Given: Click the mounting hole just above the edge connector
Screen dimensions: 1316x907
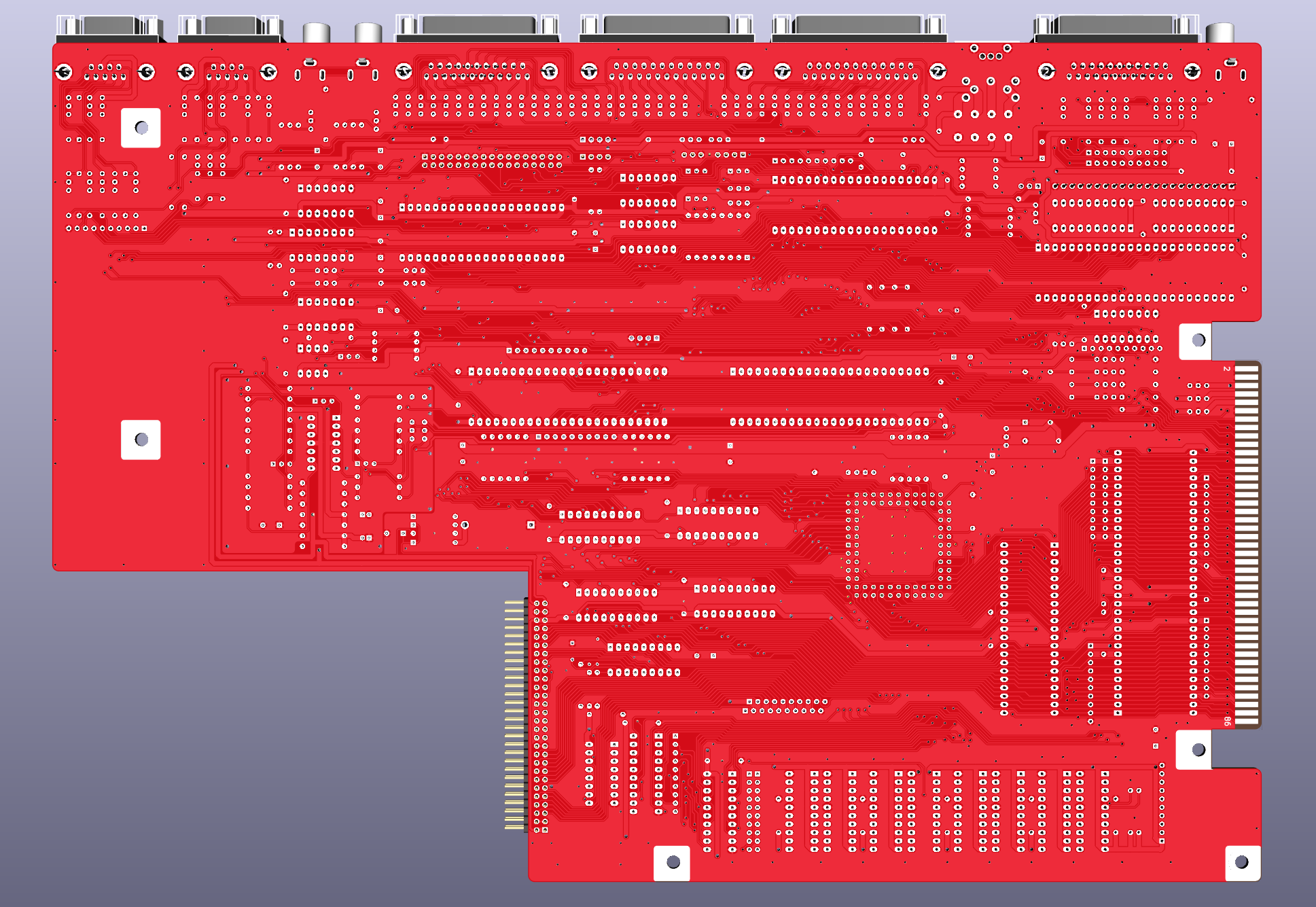Looking at the screenshot, I should pos(1198,340).
